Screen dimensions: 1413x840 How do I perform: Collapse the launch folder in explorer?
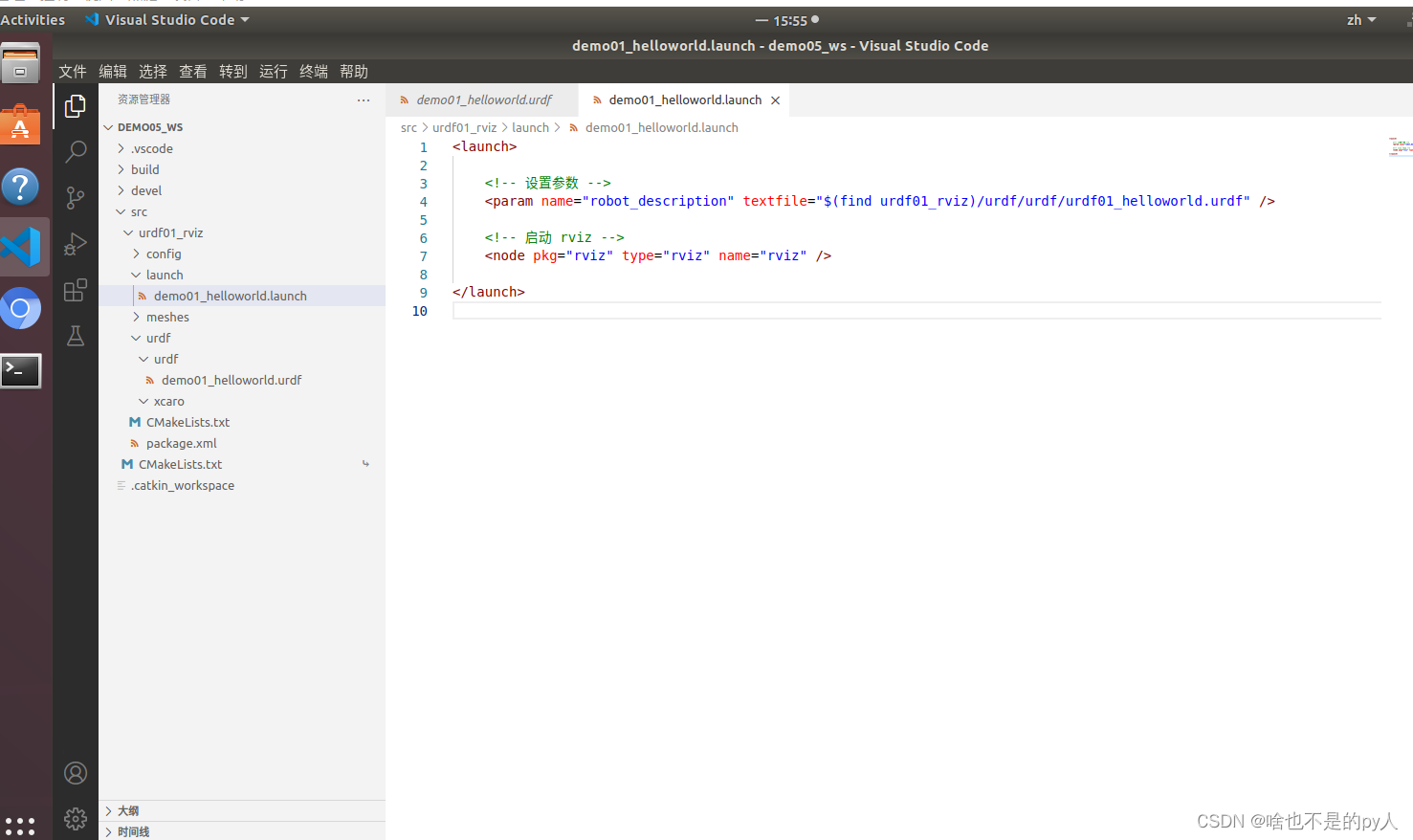(242, 275)
